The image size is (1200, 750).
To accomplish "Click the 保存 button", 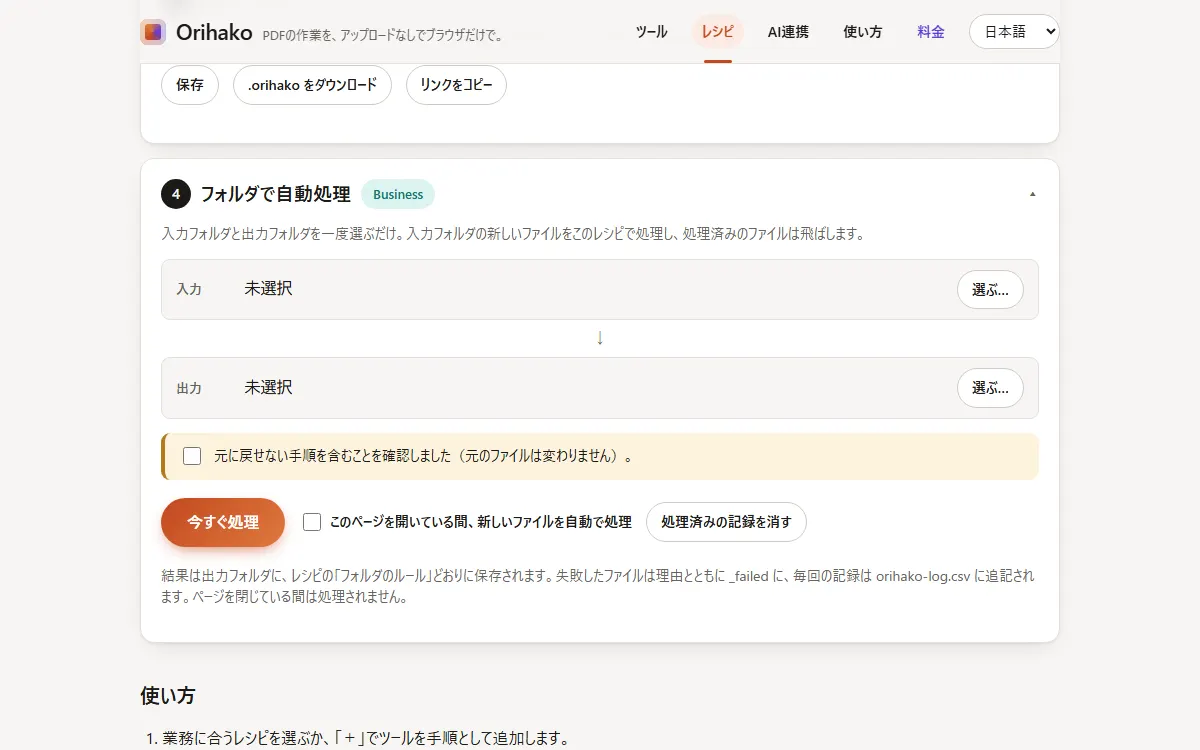I will [190, 85].
